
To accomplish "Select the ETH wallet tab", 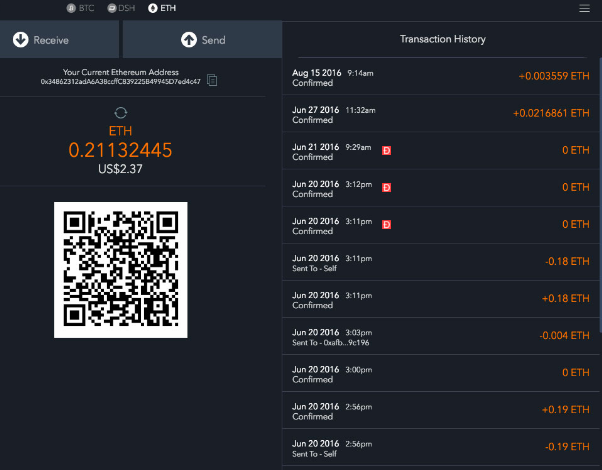I will point(162,8).
